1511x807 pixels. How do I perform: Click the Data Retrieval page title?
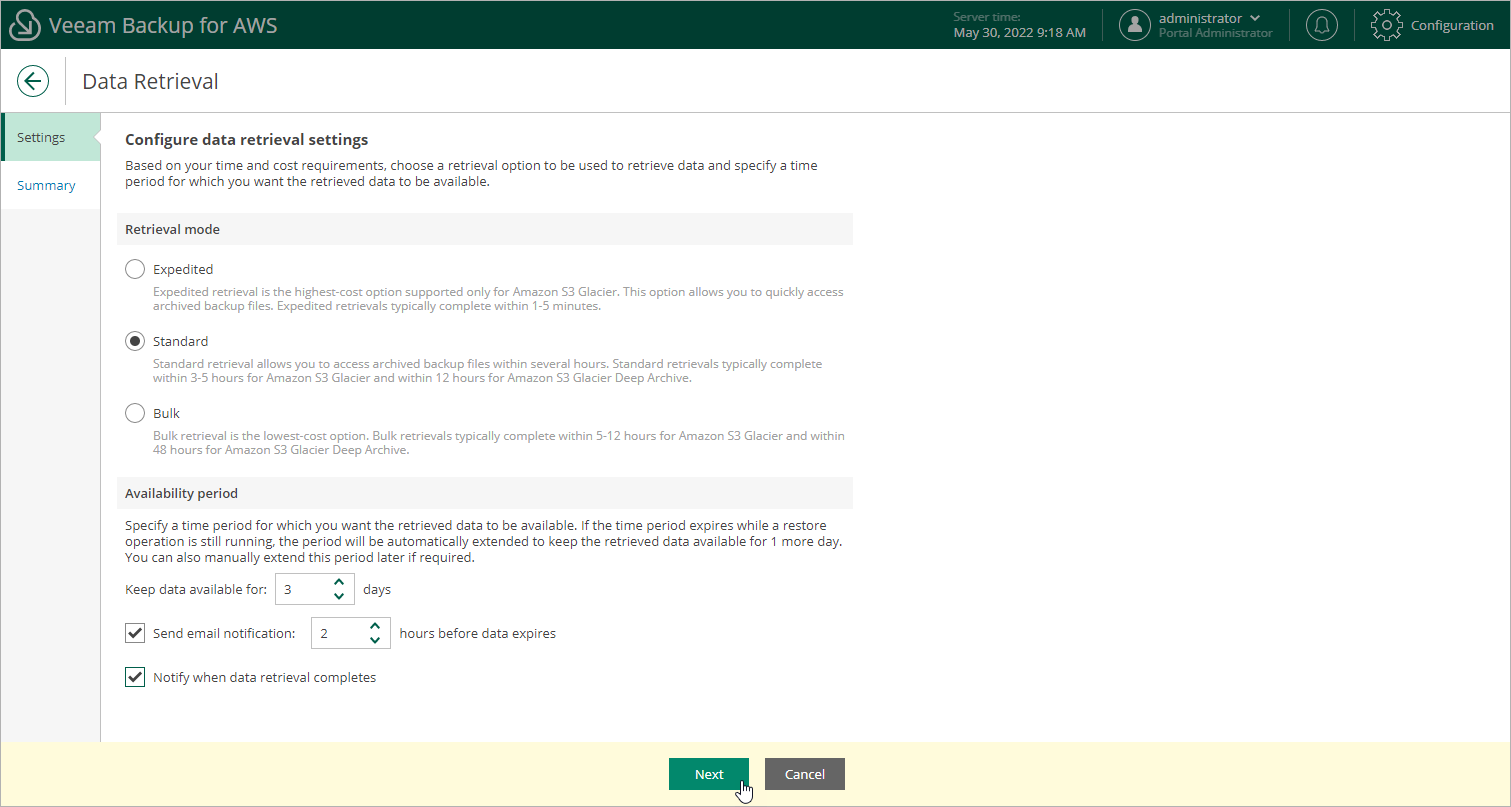(x=150, y=81)
